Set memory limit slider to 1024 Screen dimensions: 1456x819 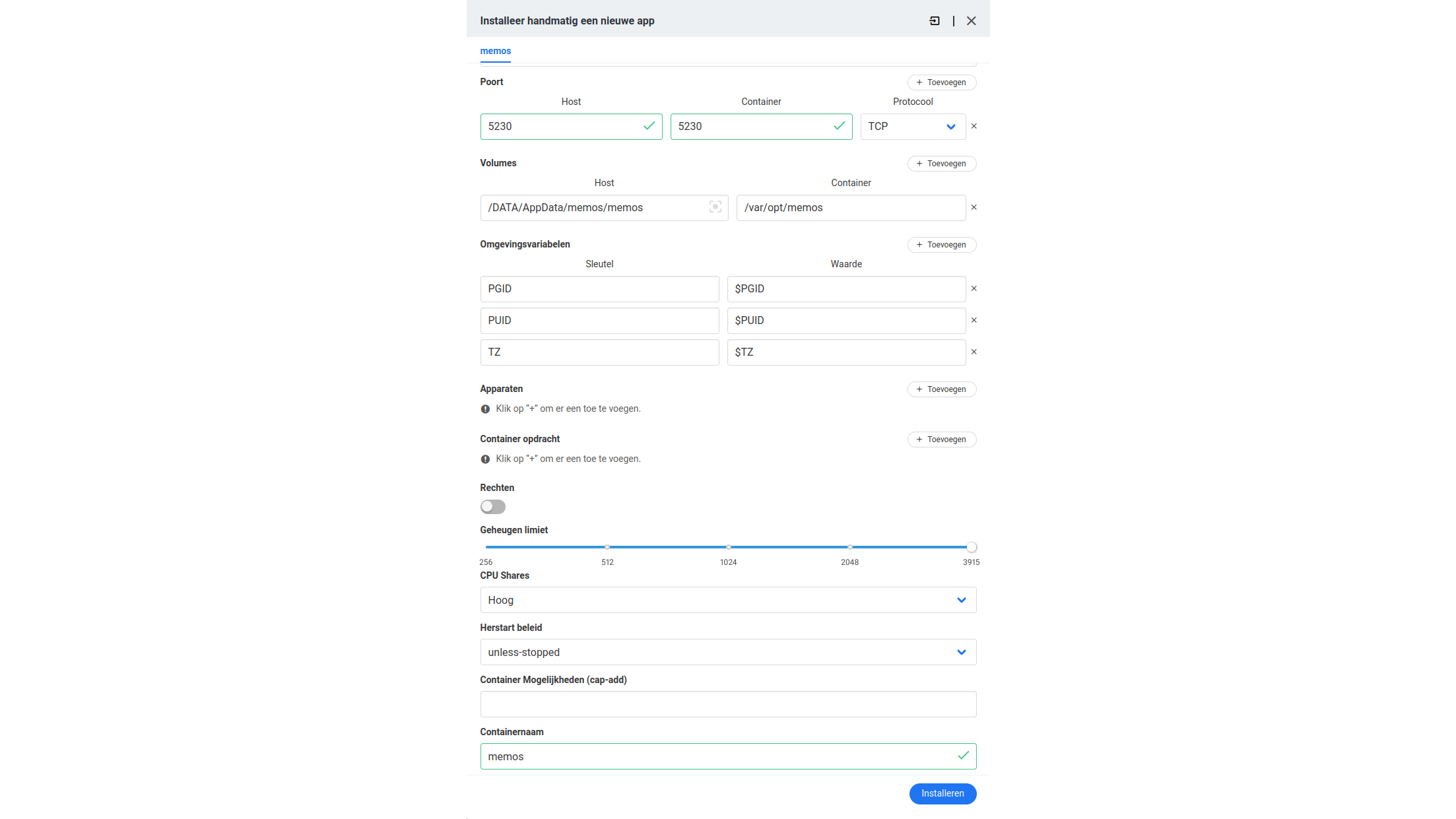728,547
